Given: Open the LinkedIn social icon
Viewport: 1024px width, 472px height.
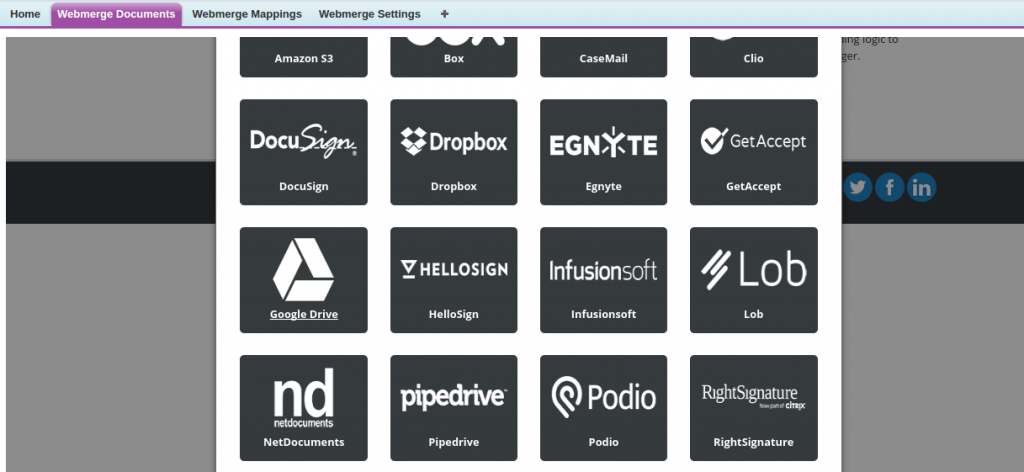Looking at the screenshot, I should pos(921,187).
